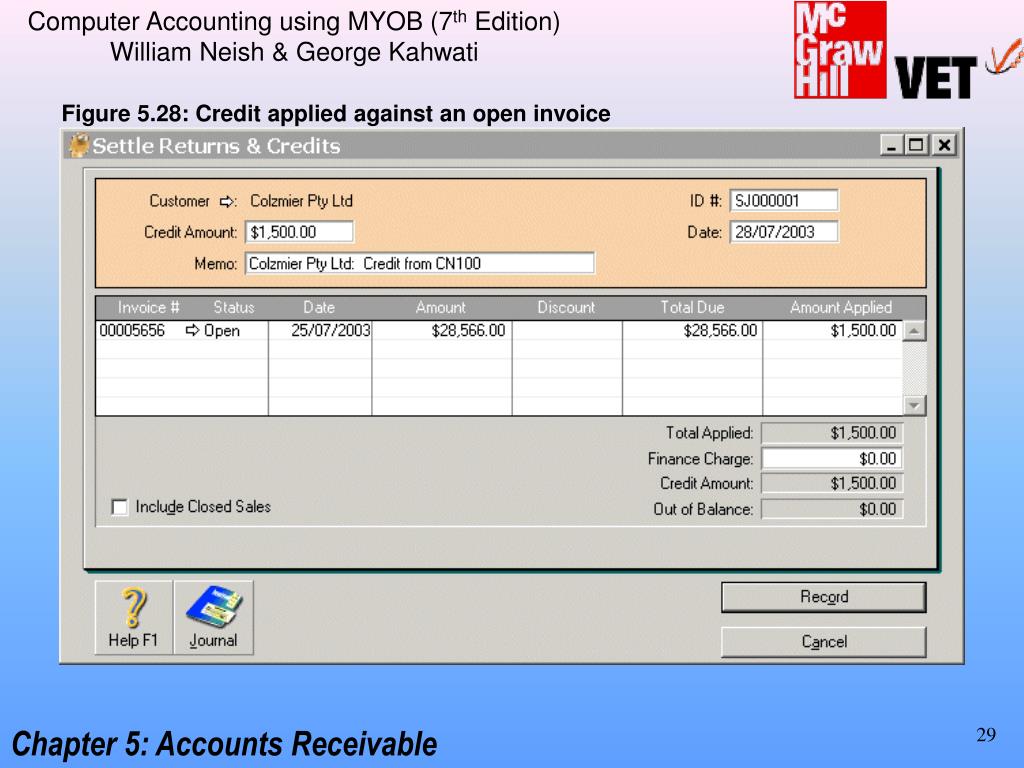
Task: Click the Memo field
Action: [x=420, y=263]
